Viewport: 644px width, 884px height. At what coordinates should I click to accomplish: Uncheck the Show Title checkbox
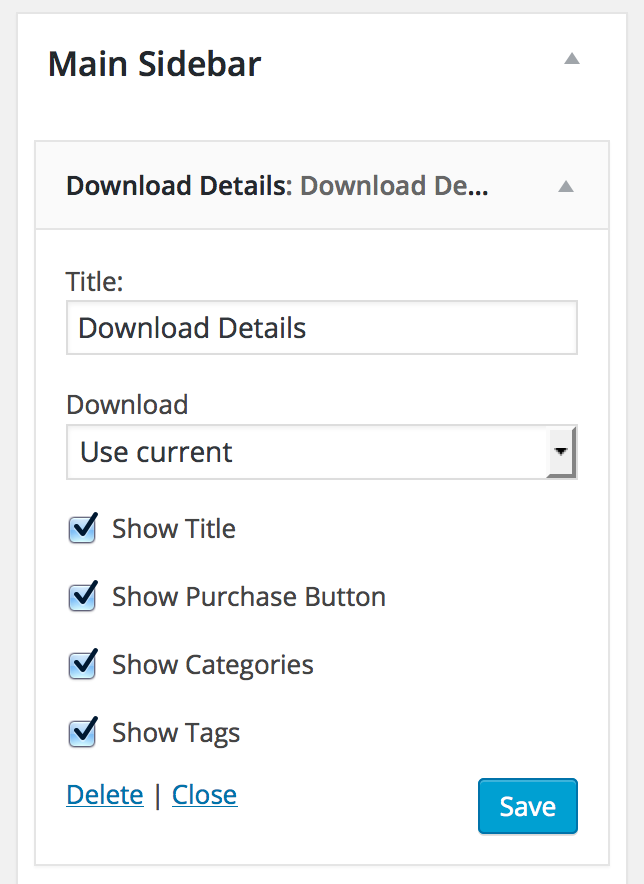point(82,529)
